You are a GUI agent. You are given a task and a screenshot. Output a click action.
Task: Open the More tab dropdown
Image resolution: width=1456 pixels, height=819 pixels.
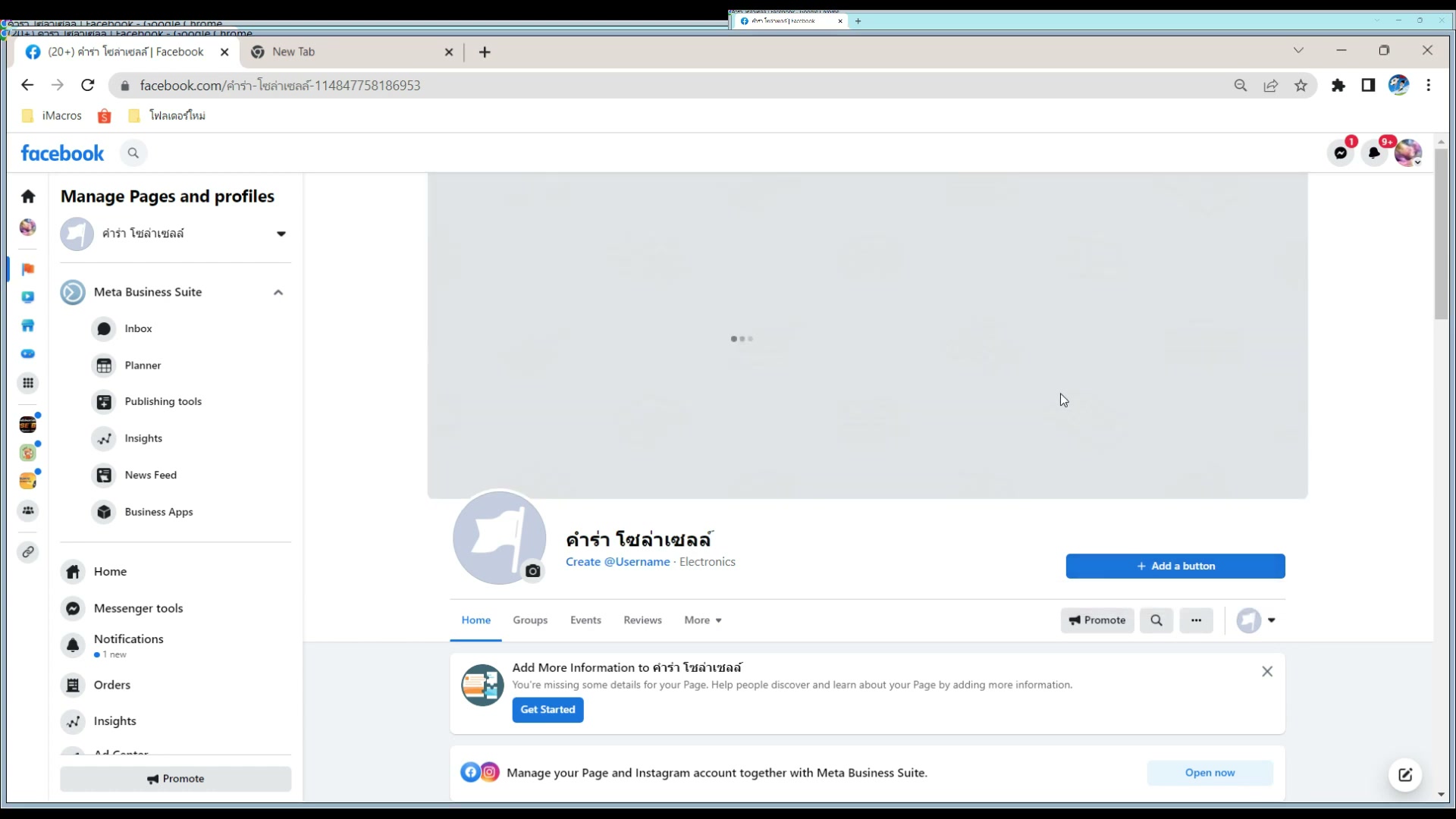702,620
